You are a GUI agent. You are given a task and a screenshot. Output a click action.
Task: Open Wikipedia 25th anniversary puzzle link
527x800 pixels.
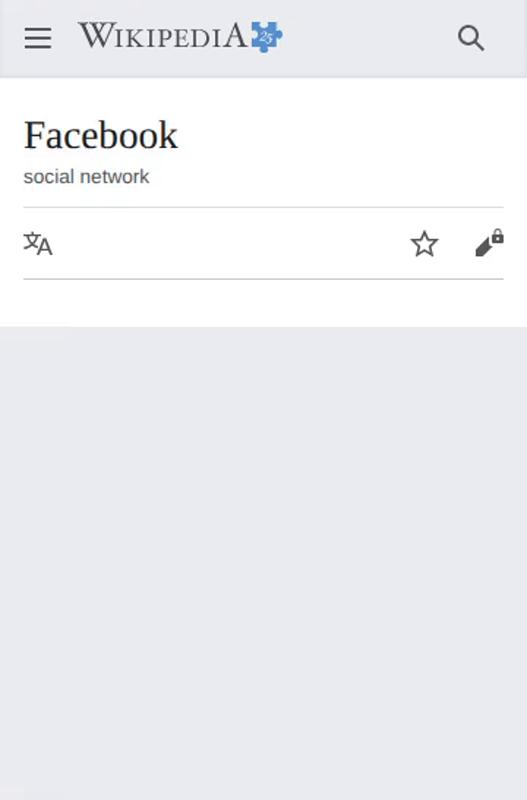click(267, 37)
